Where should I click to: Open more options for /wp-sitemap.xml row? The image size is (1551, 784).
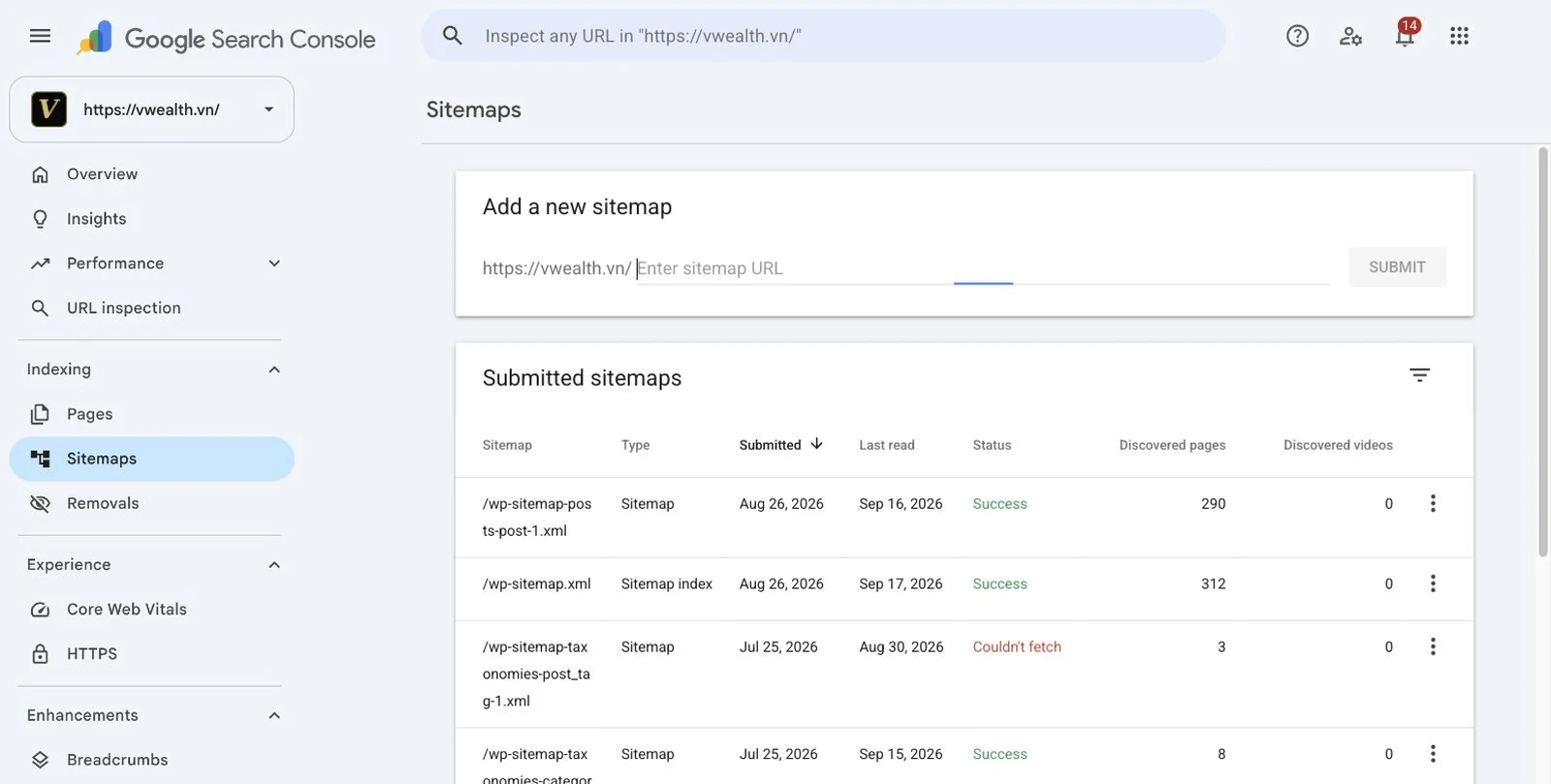[x=1433, y=583]
